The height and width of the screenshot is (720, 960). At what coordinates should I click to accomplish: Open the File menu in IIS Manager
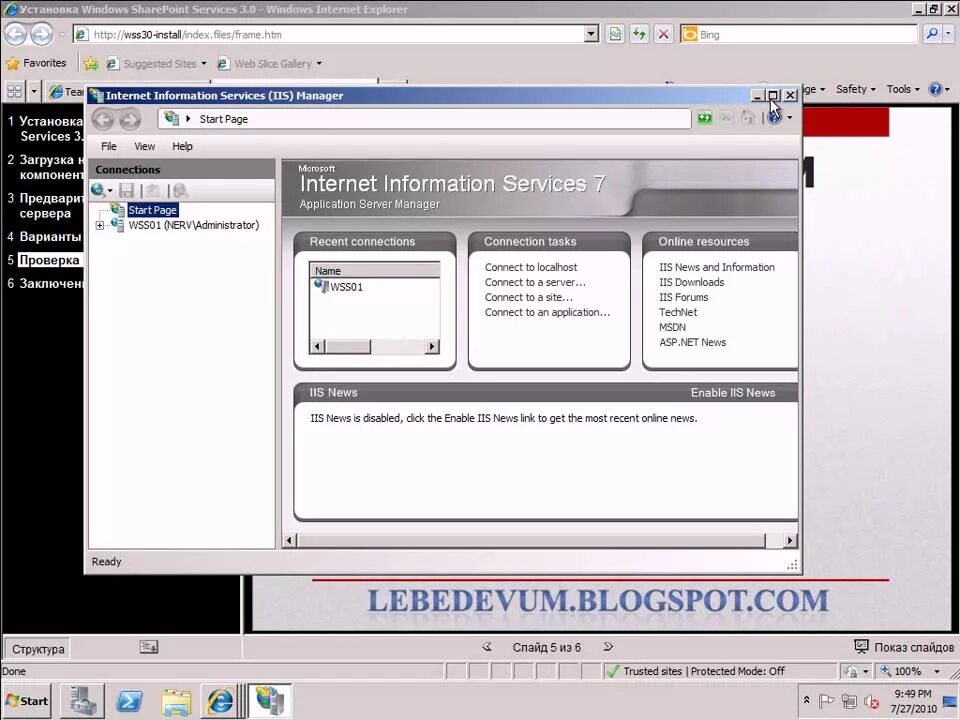108,146
